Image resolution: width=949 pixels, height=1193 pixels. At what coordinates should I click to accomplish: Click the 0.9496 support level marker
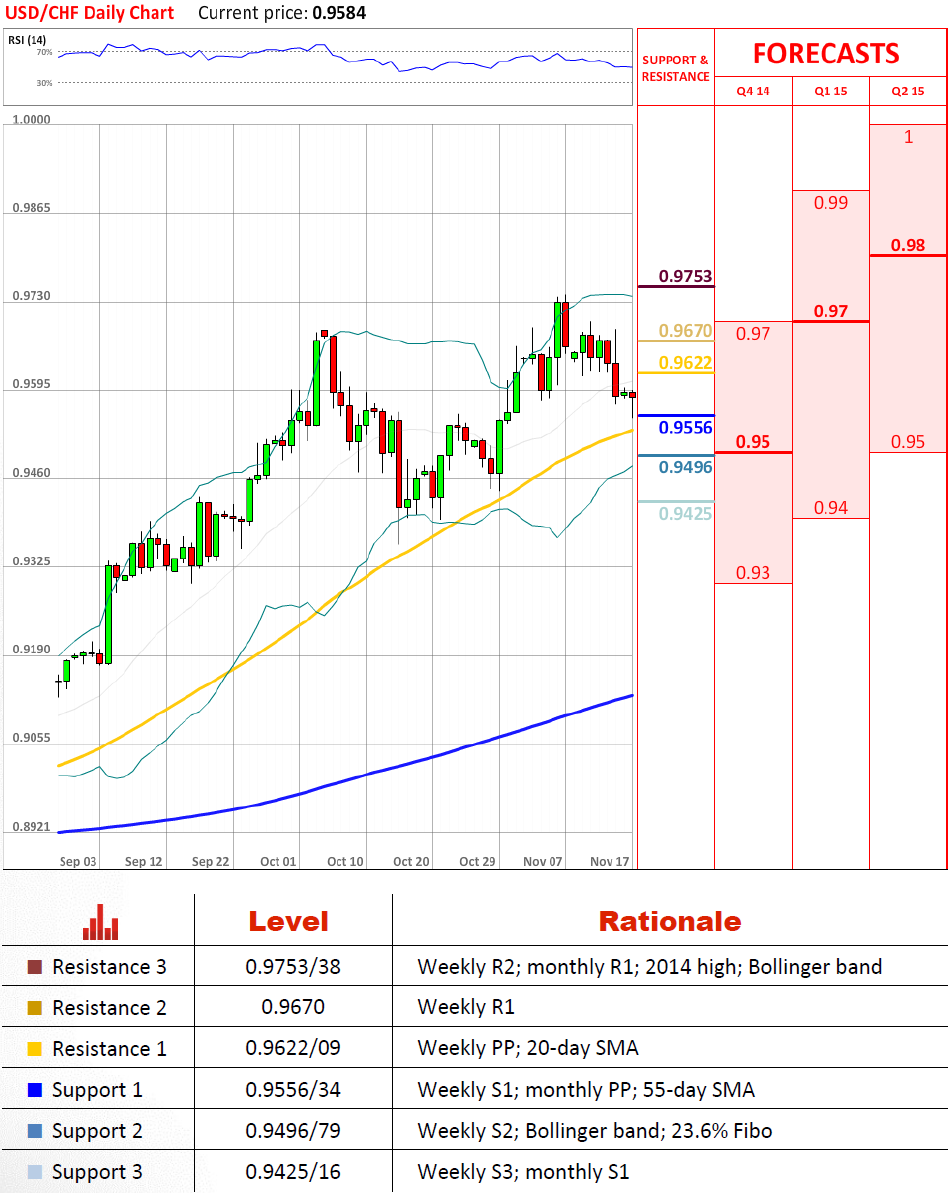[x=685, y=467]
